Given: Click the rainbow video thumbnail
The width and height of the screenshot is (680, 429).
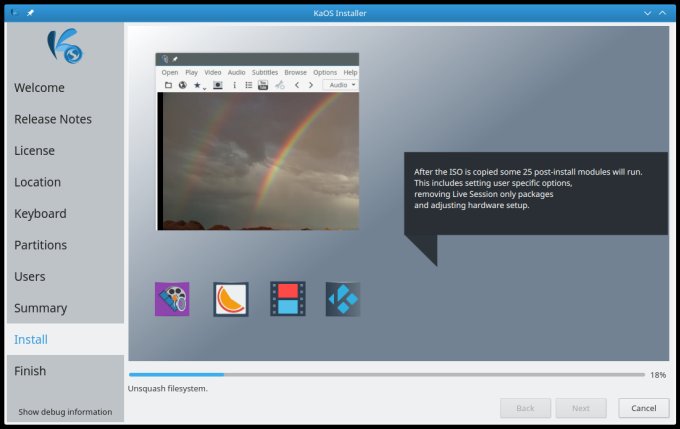Looking at the screenshot, I should 260,160.
